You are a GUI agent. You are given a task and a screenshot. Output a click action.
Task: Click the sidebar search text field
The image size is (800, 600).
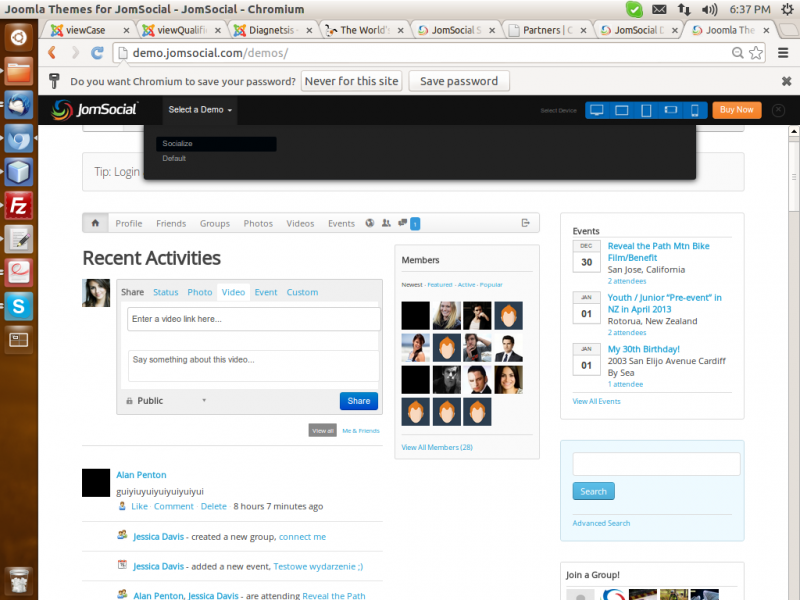(x=656, y=464)
